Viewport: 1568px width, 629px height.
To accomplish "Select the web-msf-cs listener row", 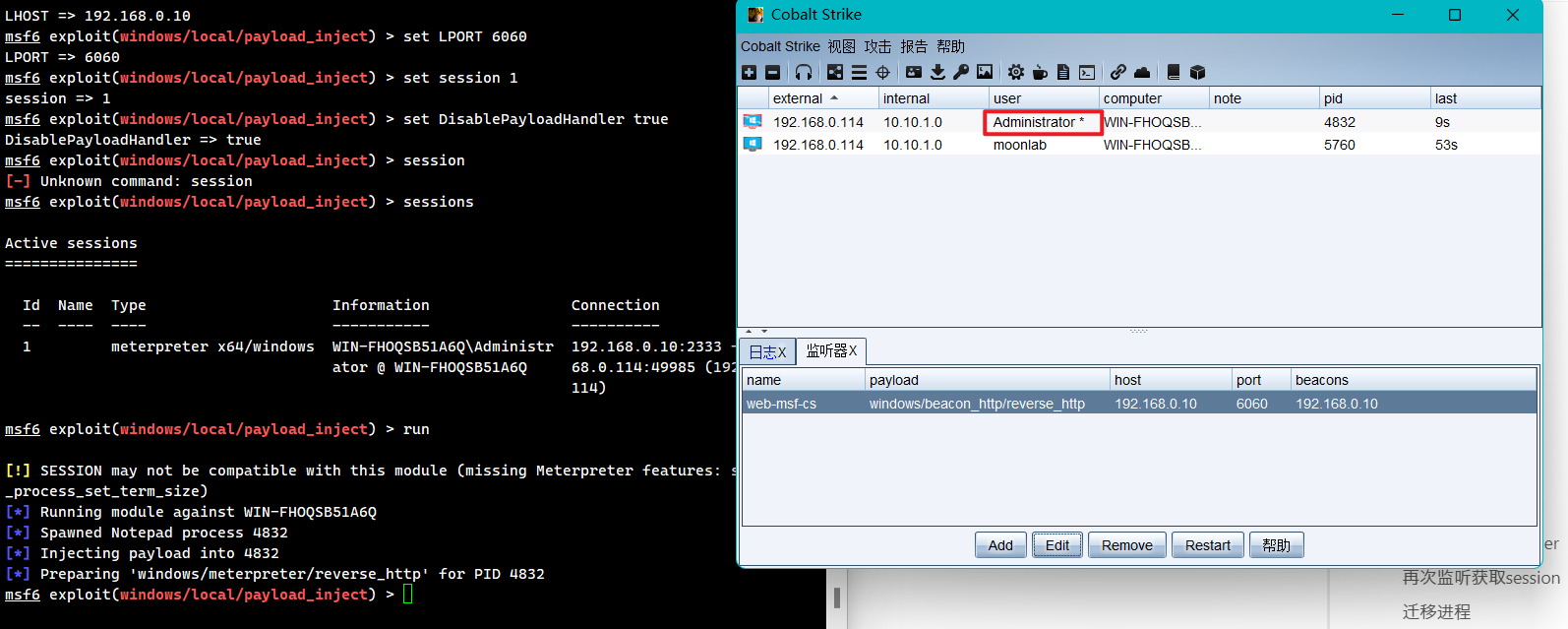I will point(1139,404).
